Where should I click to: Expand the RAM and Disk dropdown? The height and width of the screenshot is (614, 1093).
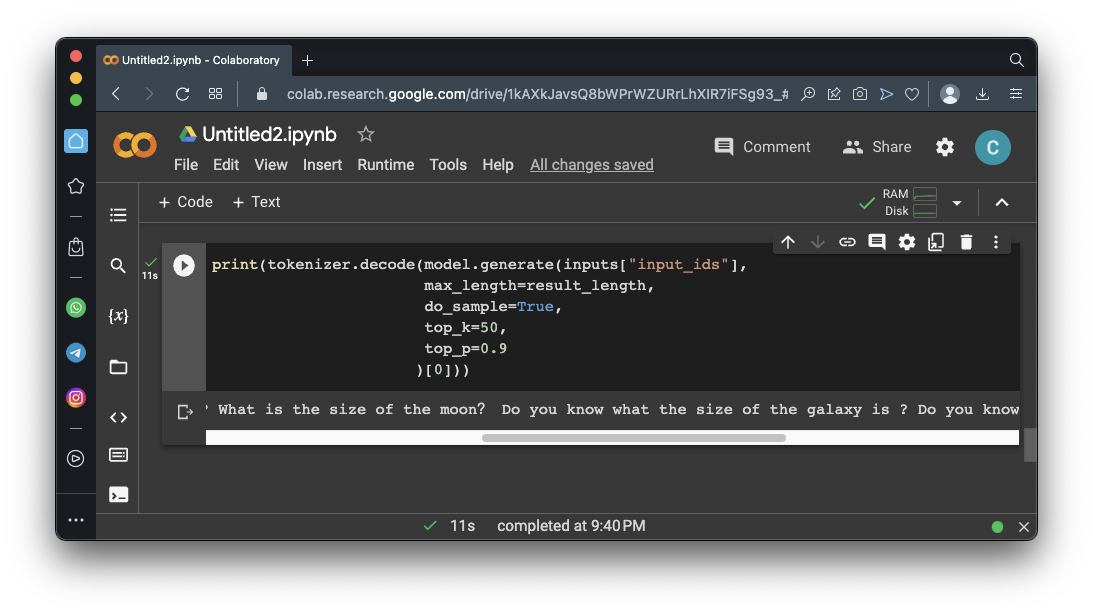point(957,203)
